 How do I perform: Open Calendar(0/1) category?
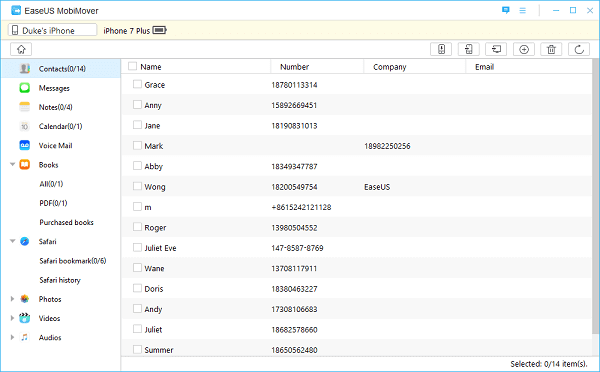tap(60, 126)
